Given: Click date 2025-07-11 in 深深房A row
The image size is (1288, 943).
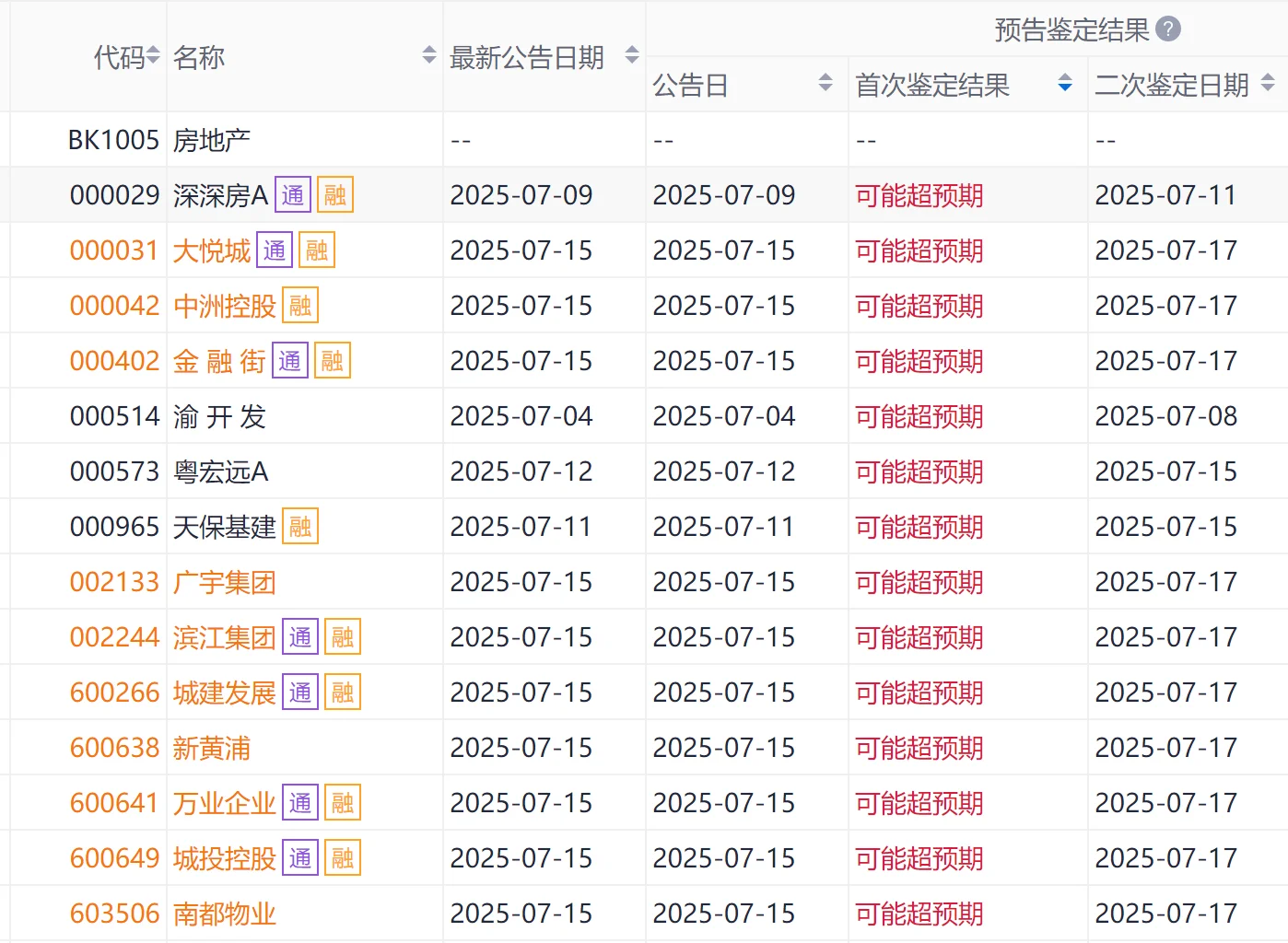Looking at the screenshot, I should [x=1165, y=195].
